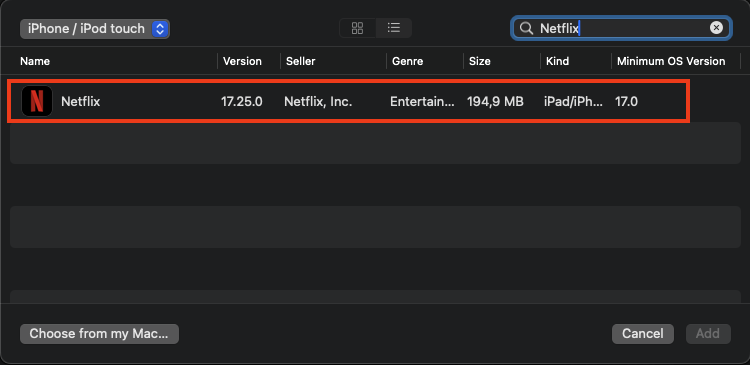The height and width of the screenshot is (365, 750).
Task: Sort by the Size column header
Action: pyautogui.click(x=480, y=61)
